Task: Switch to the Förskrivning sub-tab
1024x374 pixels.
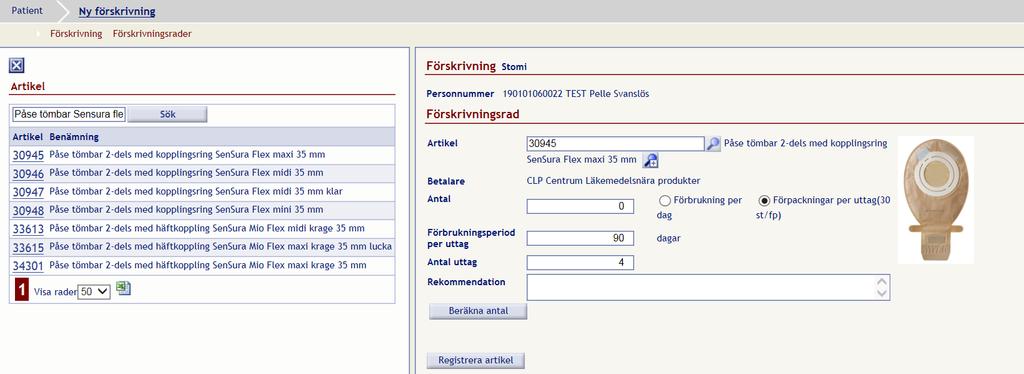Action: tap(76, 34)
